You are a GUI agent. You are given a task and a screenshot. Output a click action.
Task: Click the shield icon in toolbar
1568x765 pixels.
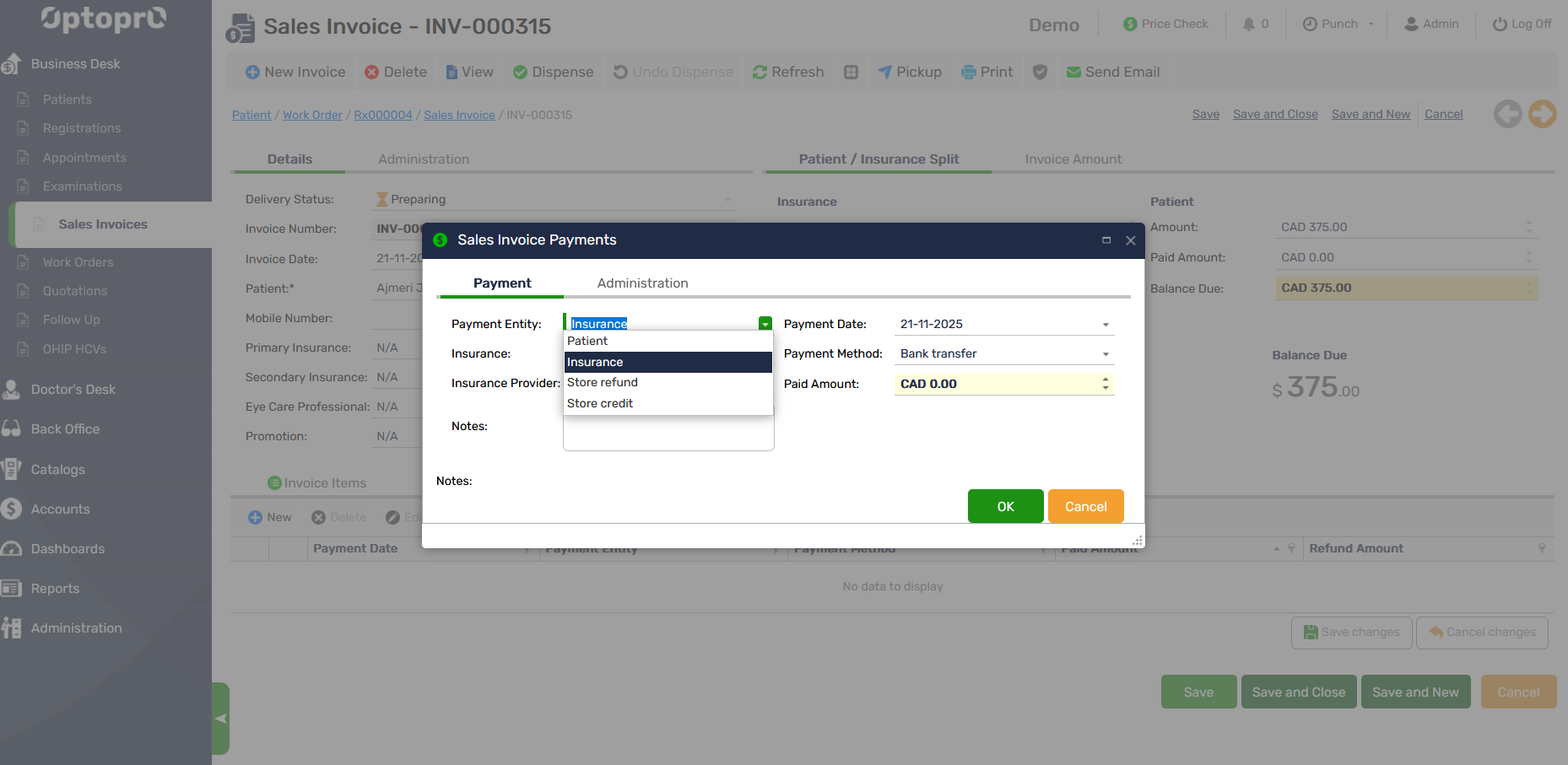[x=1040, y=73]
